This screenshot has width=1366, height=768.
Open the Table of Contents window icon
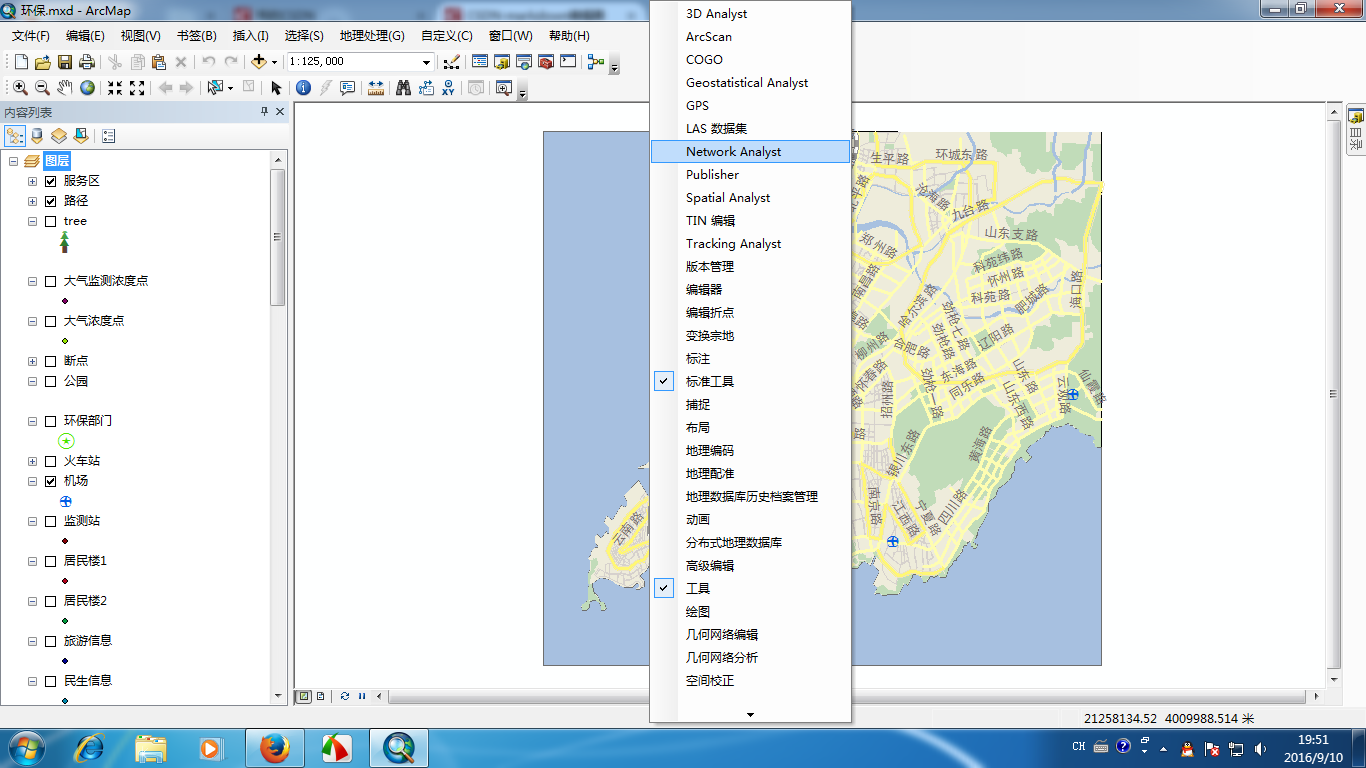(480, 62)
